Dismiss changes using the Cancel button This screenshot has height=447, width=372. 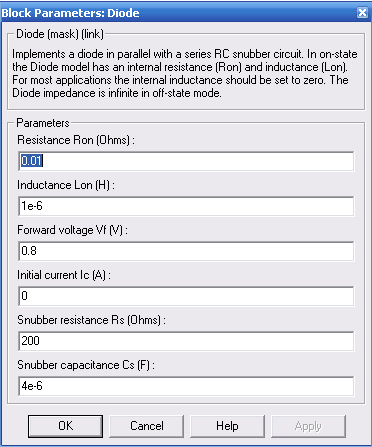pyautogui.click(x=147, y=426)
